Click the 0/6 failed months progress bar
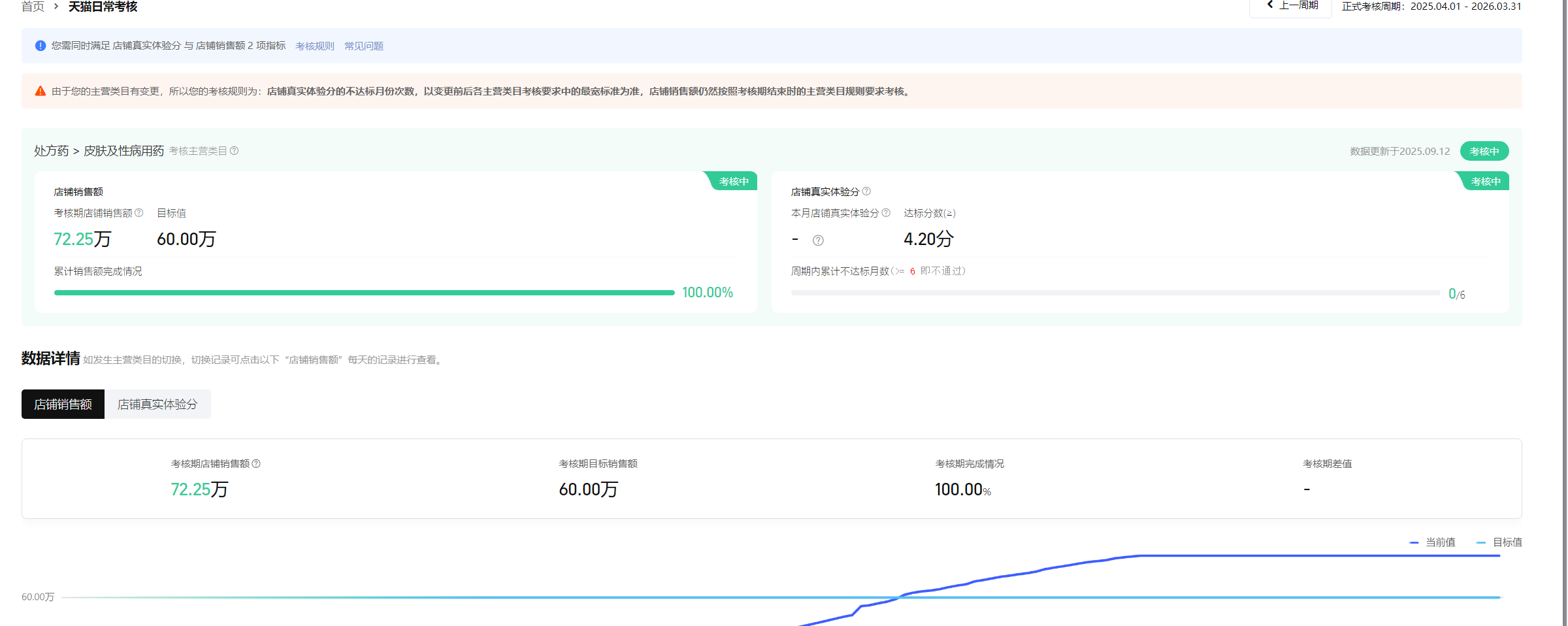Screen dimensions: 1568x626 tap(1115, 293)
